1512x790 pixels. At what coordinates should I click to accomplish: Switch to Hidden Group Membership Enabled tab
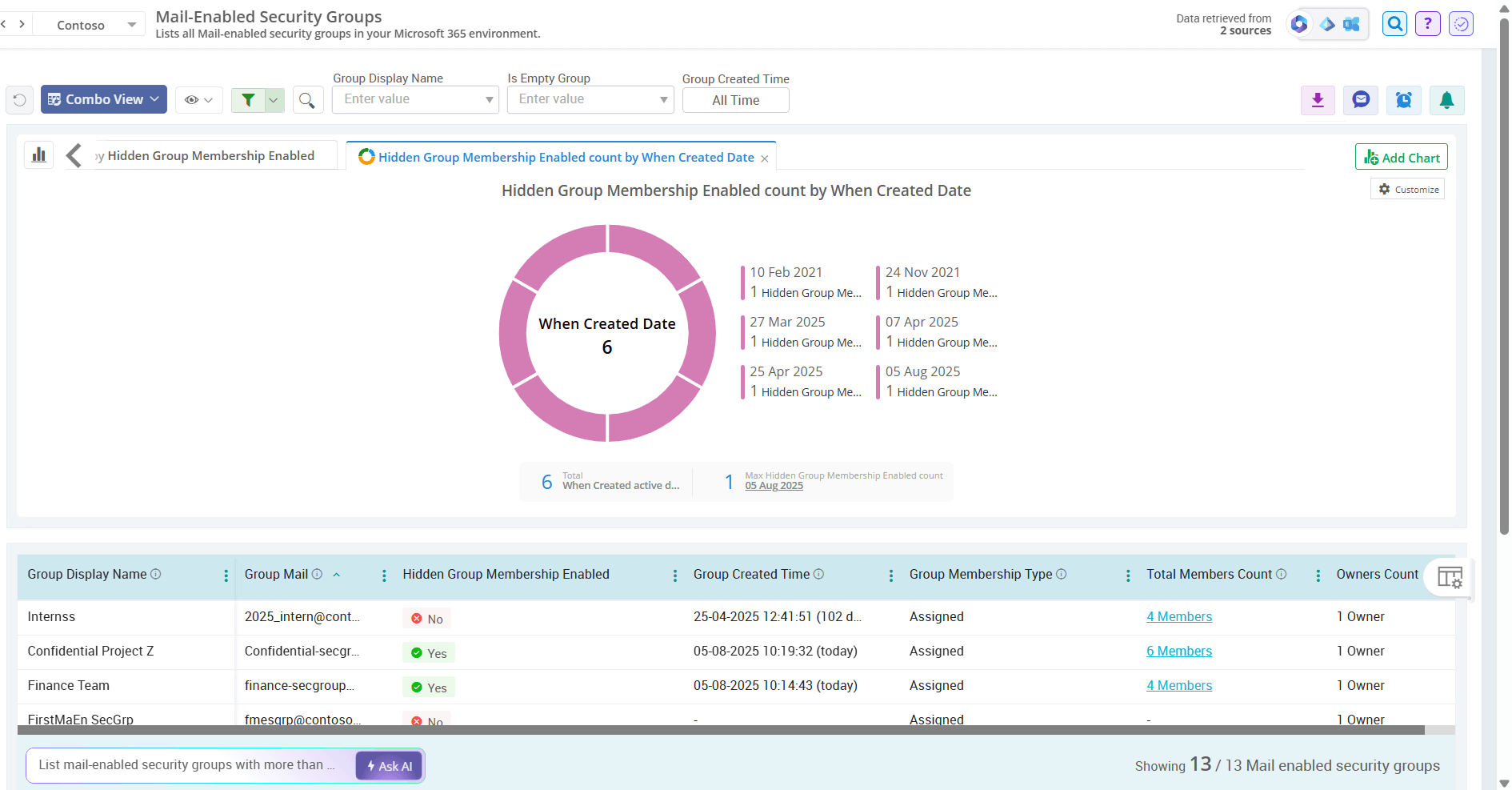[210, 156]
